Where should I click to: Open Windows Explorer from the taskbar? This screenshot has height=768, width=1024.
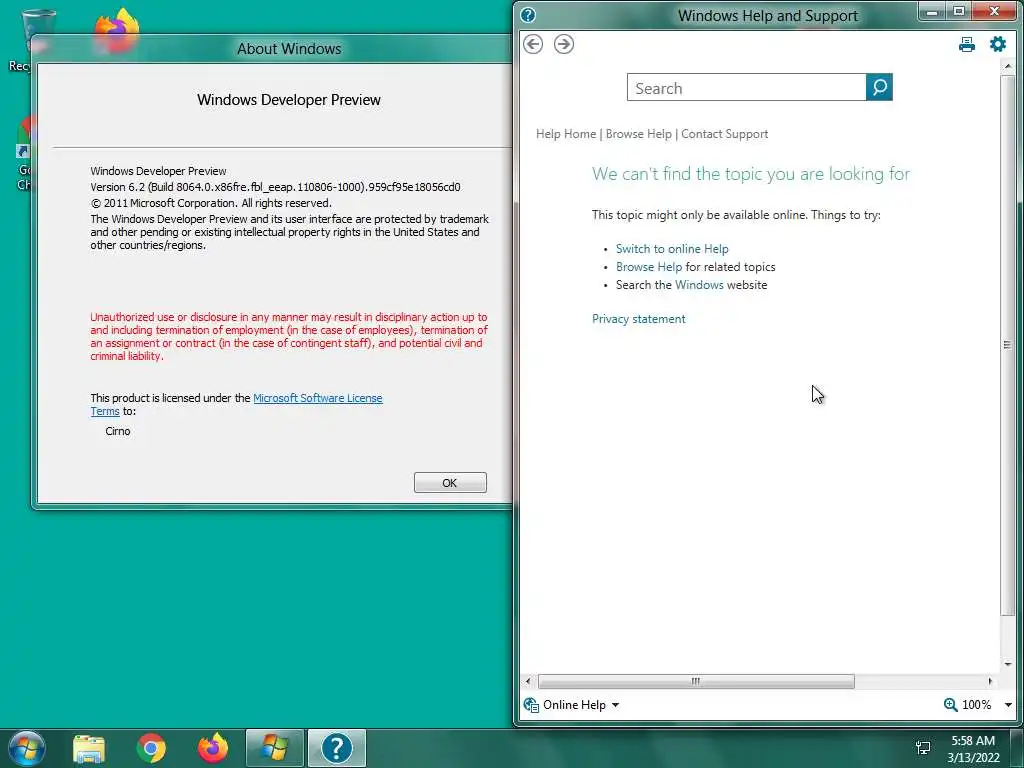click(x=89, y=748)
